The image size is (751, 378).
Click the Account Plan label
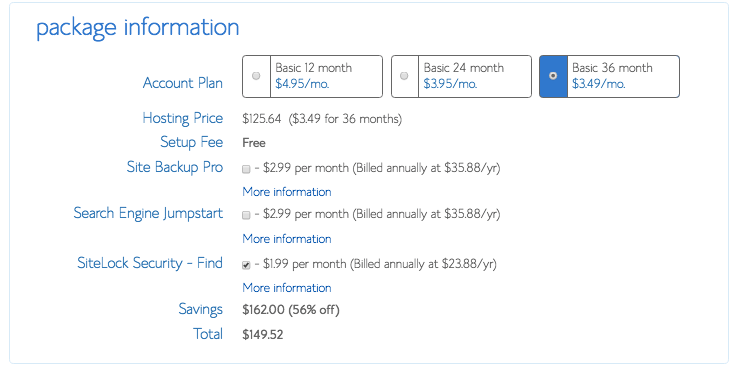pyautogui.click(x=182, y=83)
